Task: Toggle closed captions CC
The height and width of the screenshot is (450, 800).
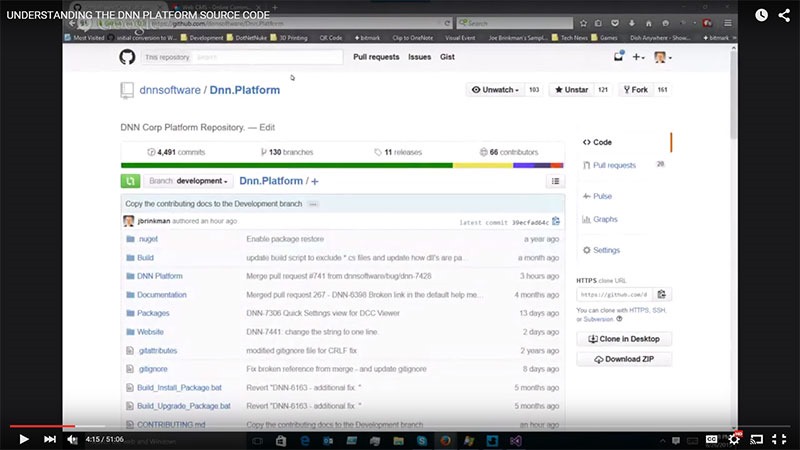Action: point(711,439)
